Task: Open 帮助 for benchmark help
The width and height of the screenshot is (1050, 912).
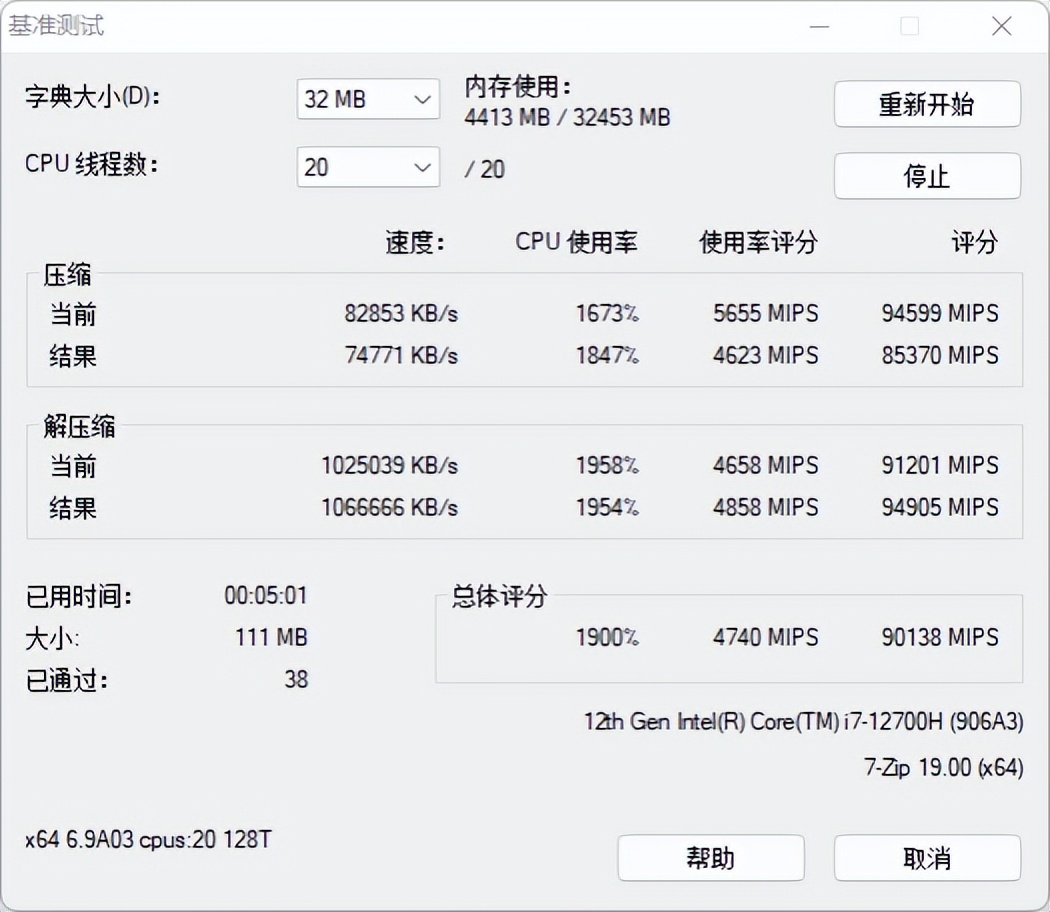Action: [x=711, y=857]
